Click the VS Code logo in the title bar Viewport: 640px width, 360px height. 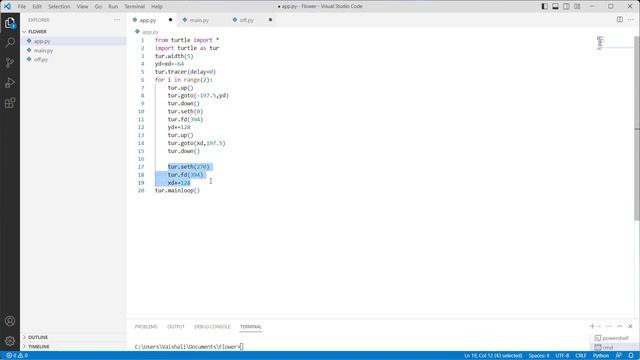tap(7, 6)
